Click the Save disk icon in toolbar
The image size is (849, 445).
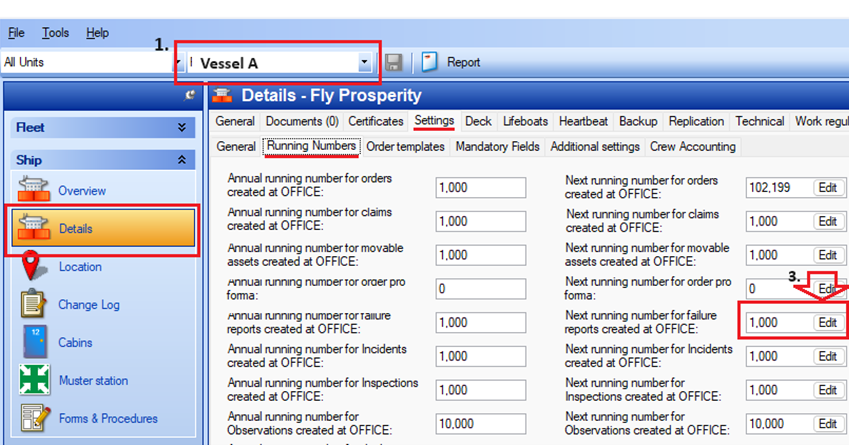point(394,62)
